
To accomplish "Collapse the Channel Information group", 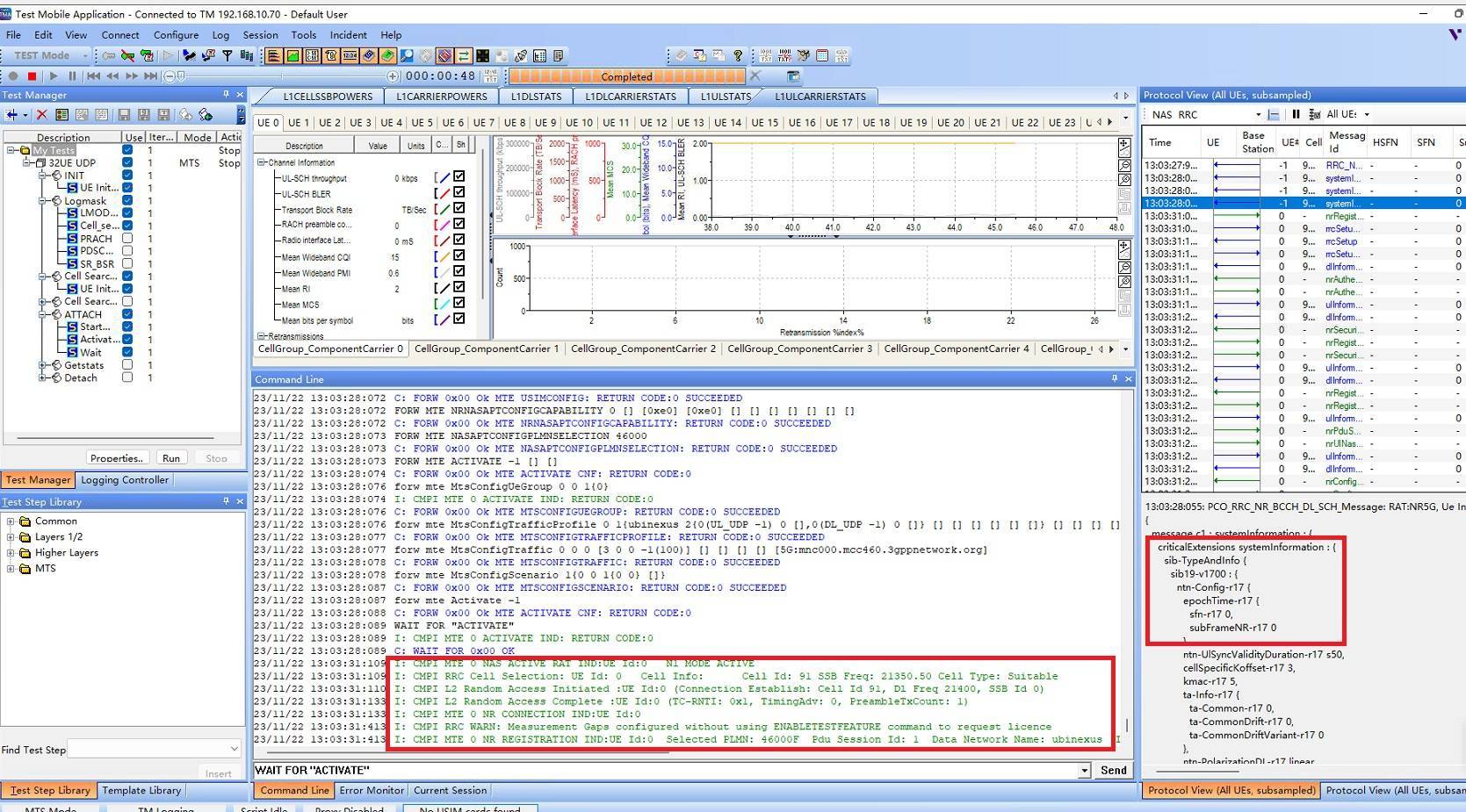I will pyautogui.click(x=261, y=162).
